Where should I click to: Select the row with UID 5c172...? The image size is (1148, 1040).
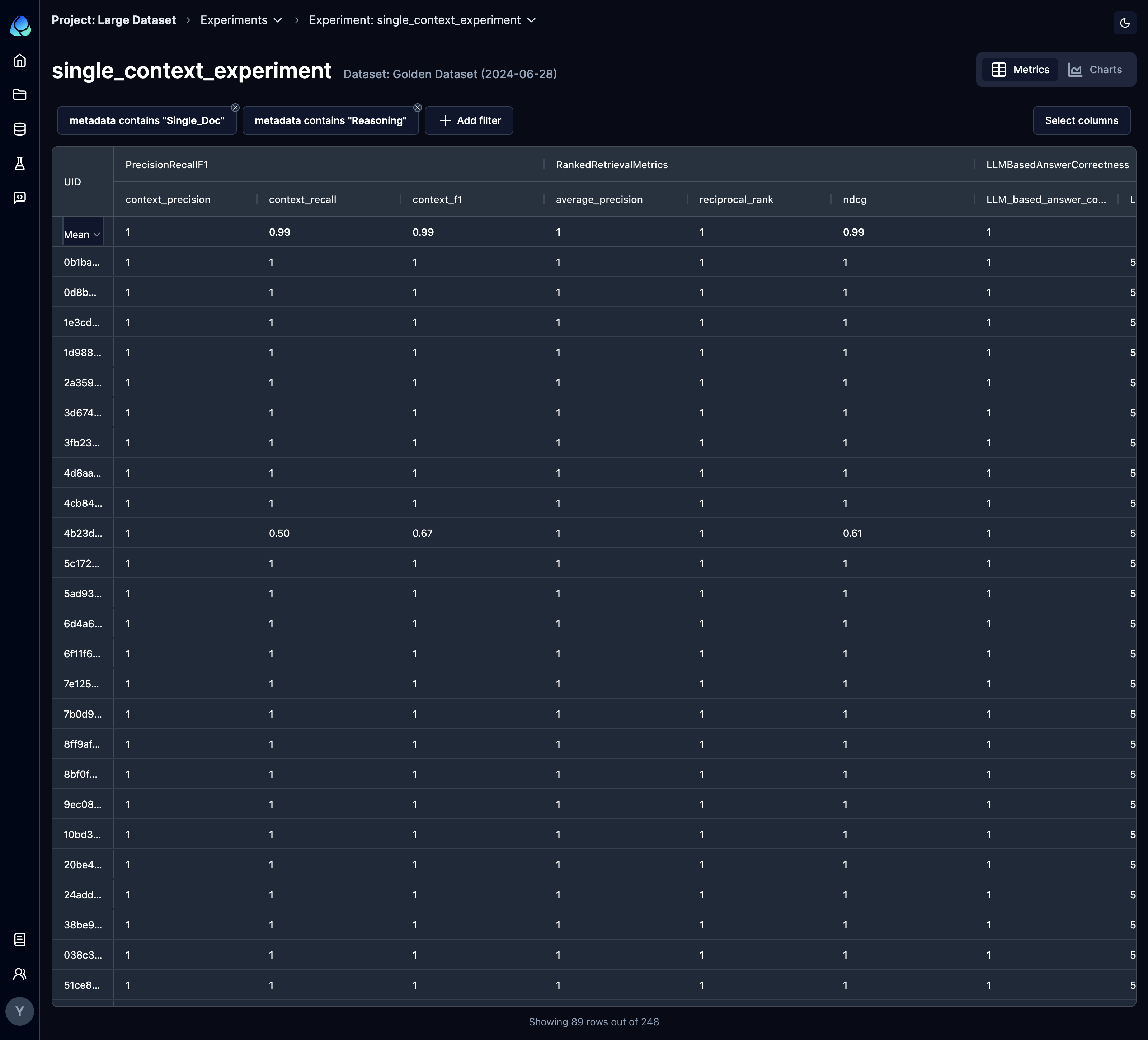tap(594, 563)
